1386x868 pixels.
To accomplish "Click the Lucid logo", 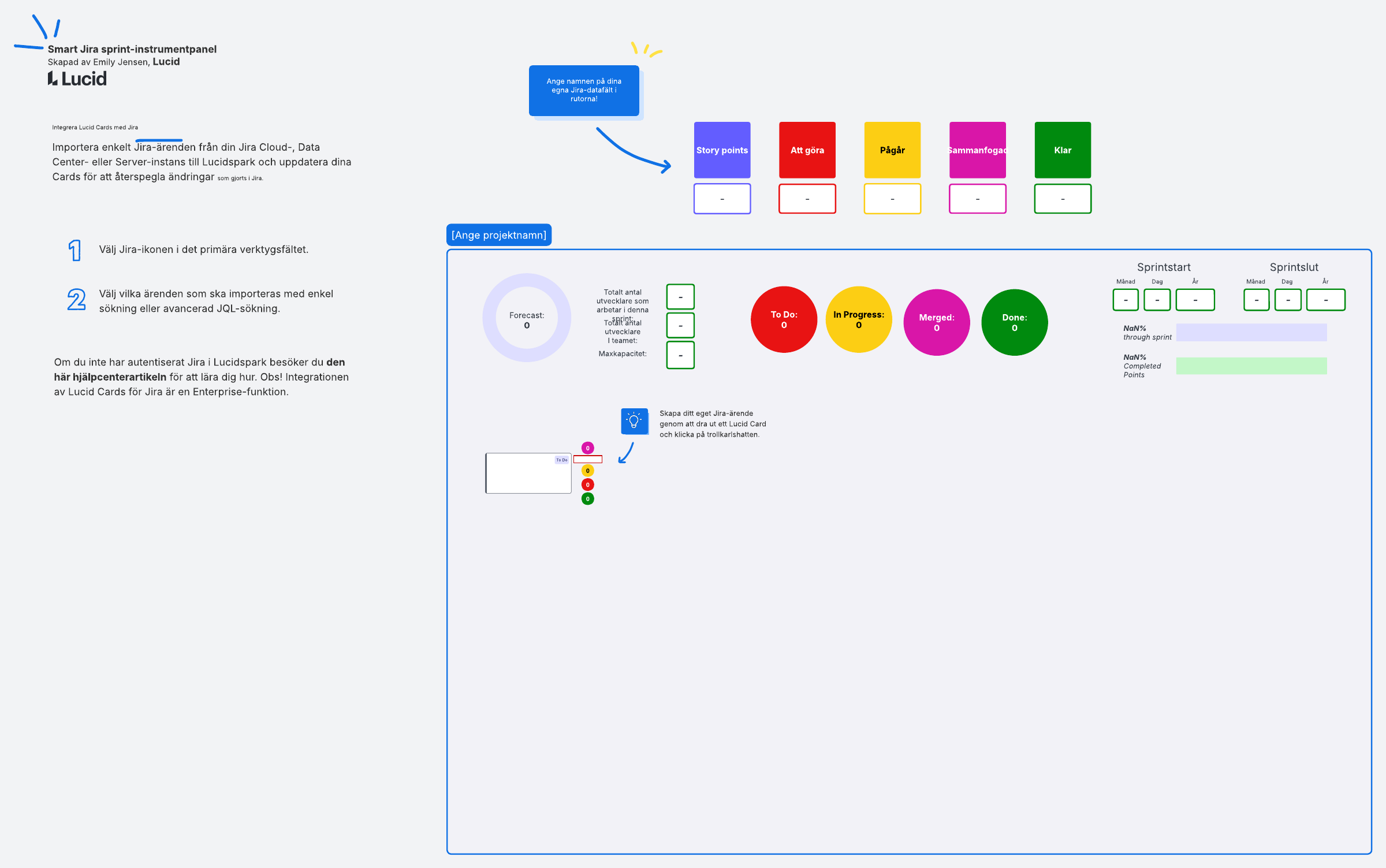I will tap(77, 79).
